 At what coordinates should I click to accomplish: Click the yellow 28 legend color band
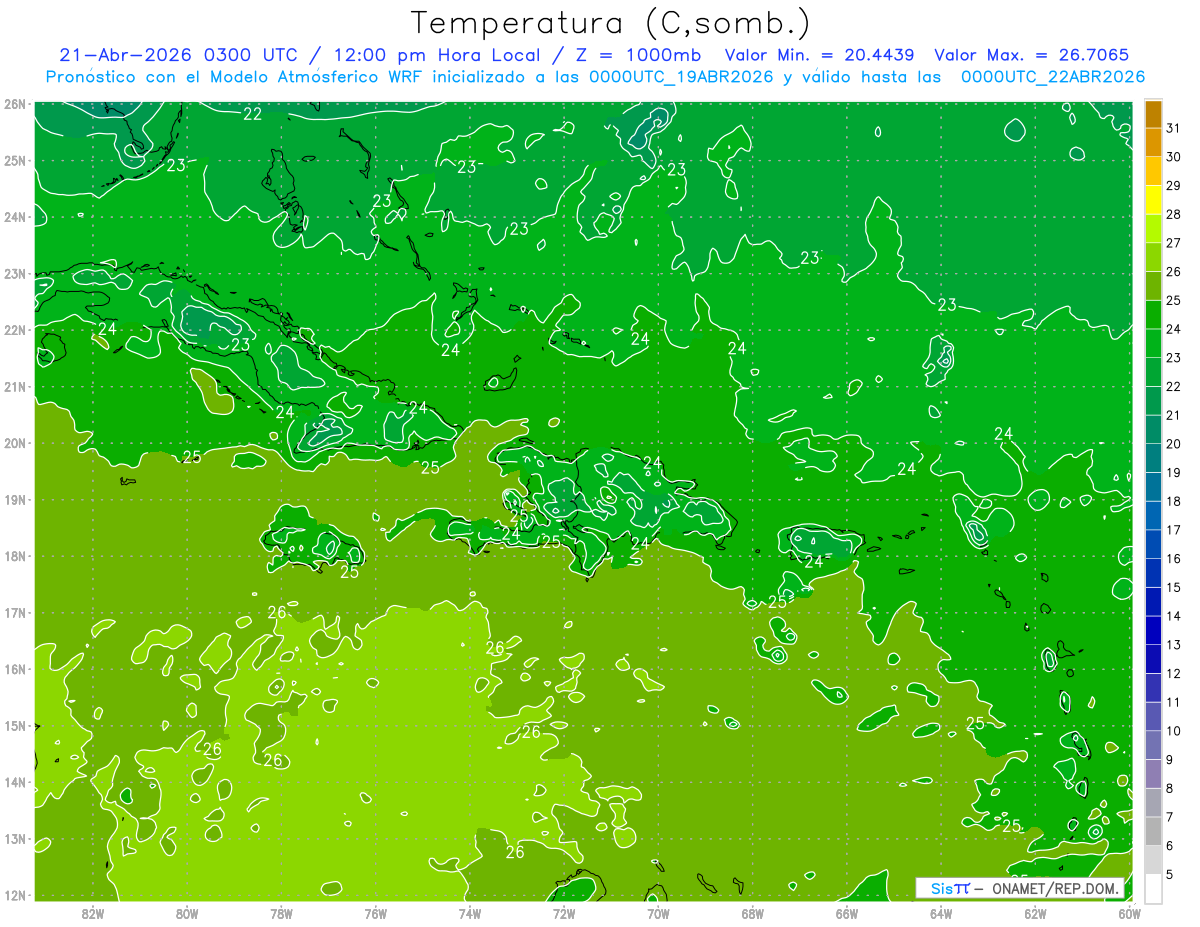[1153, 201]
